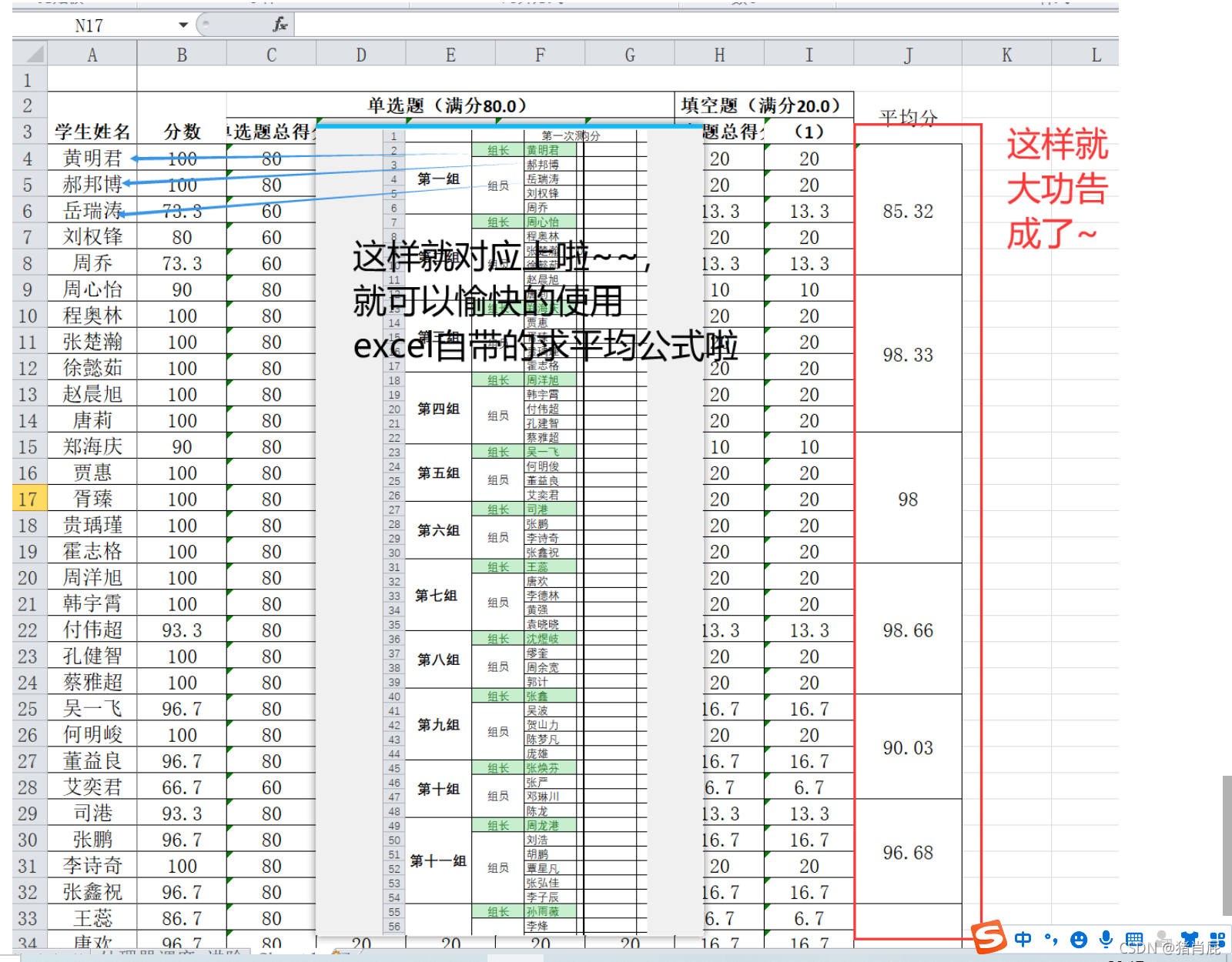Select column K header
This screenshot has height=962, width=1232.
1006,55
